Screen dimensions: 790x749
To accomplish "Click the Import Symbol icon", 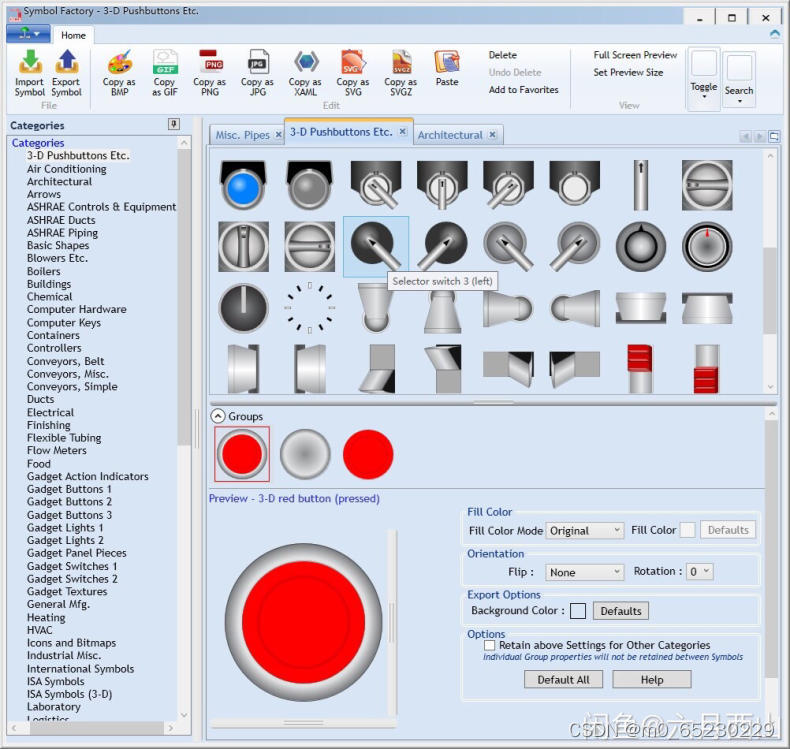I will point(30,73).
